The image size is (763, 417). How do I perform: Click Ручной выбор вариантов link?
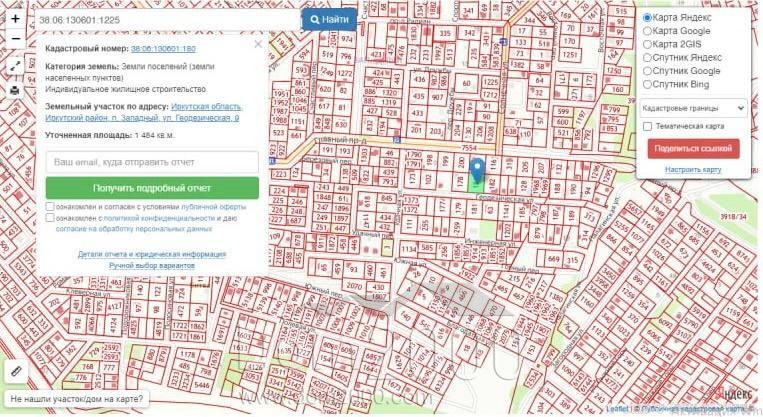(x=152, y=265)
